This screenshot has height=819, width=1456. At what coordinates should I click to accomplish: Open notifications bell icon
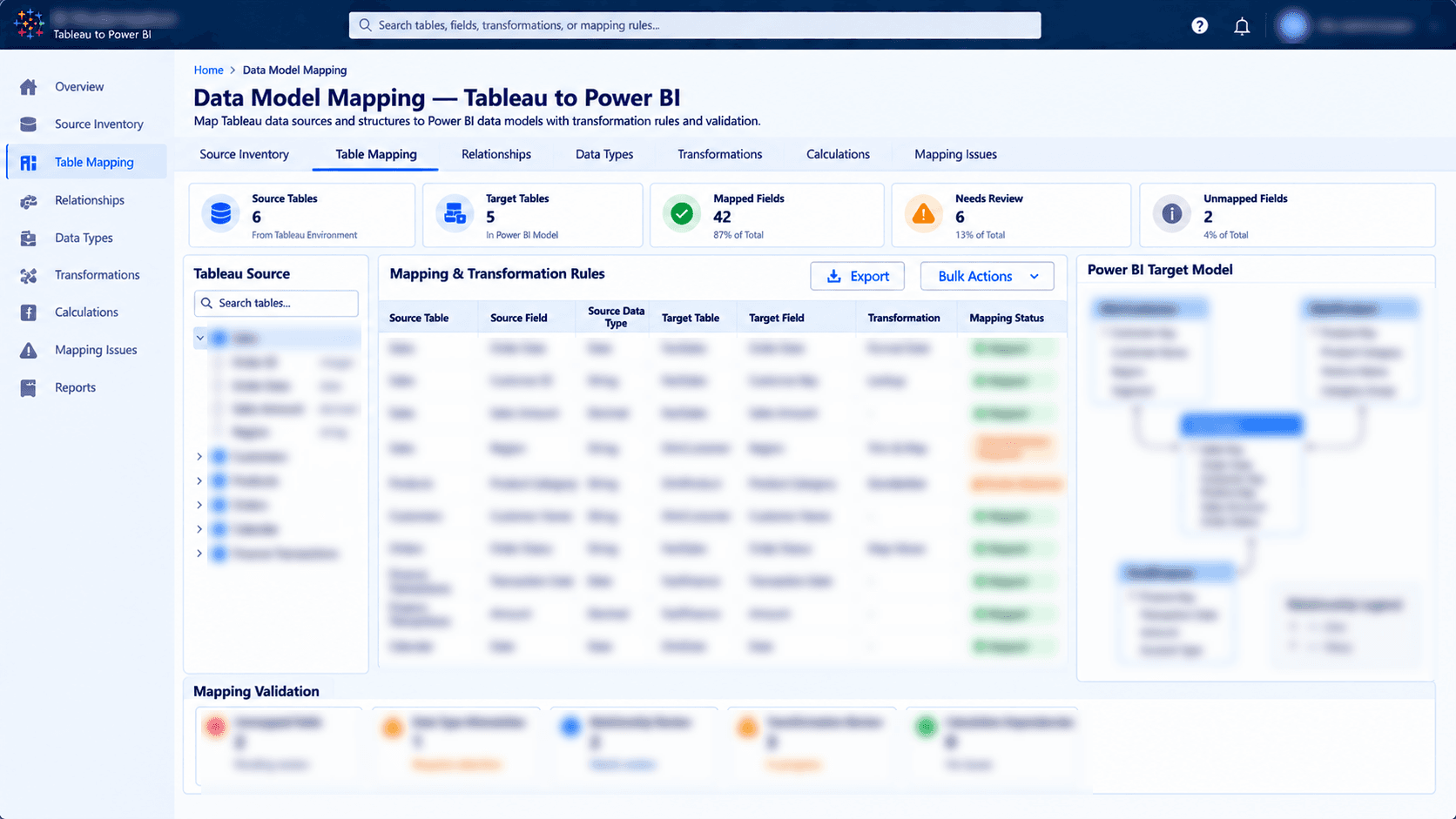click(x=1242, y=26)
